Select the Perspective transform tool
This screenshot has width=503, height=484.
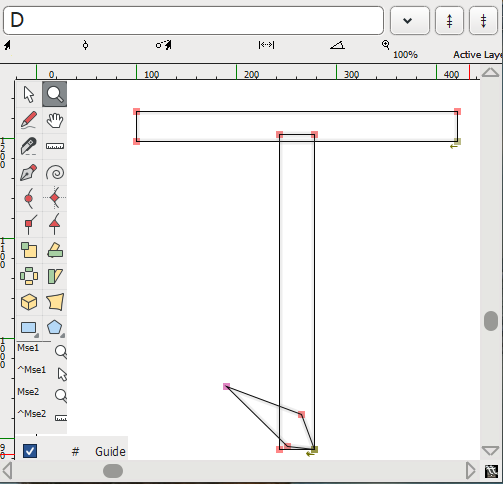[55, 302]
